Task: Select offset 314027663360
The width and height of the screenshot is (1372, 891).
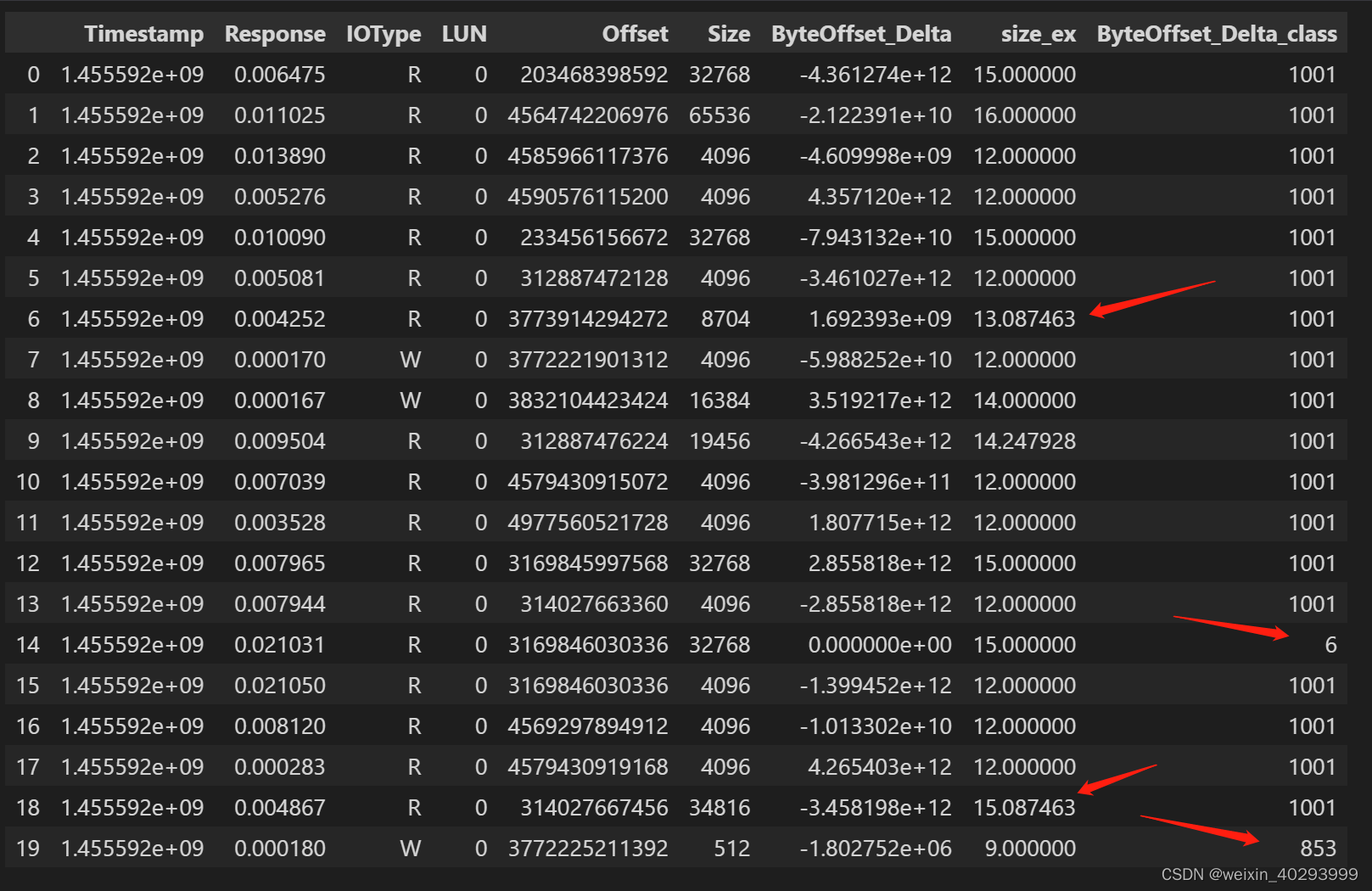Action: point(594,604)
